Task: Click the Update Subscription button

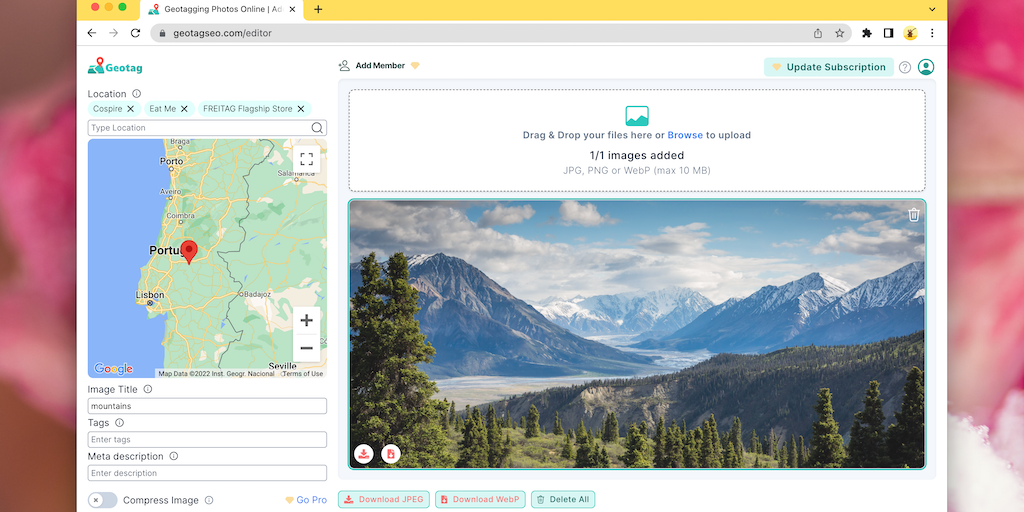Action: (829, 67)
